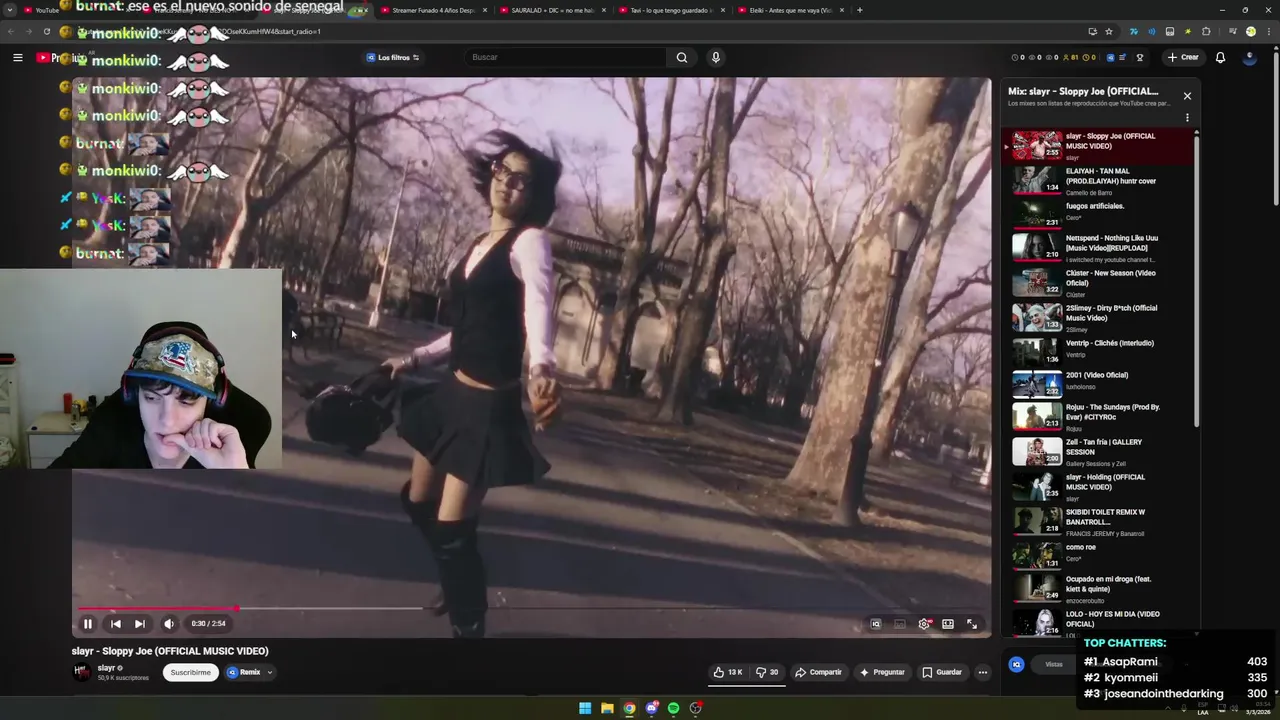Skip to the next video
Screen dimensions: 1280x720
(x=139, y=623)
